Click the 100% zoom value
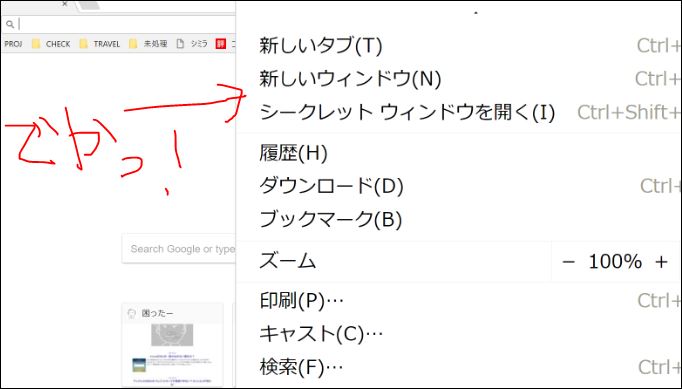Screen dimensions: 682x389 tap(615, 262)
